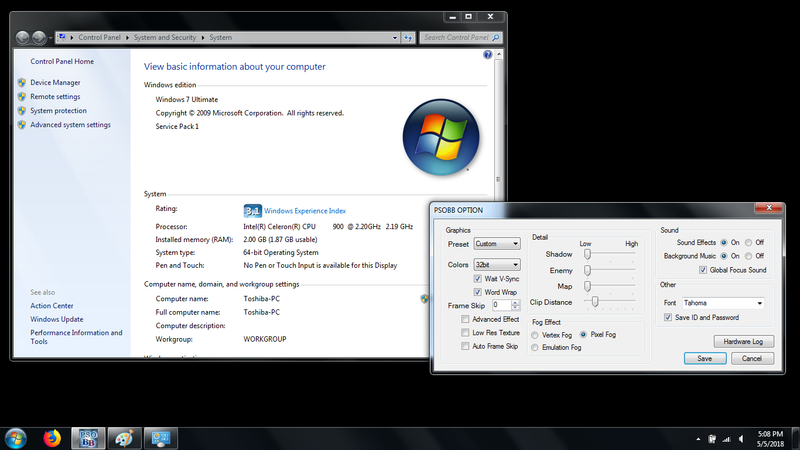This screenshot has height=450, width=800.
Task: Go back in the Control Panel window
Action: point(22,37)
